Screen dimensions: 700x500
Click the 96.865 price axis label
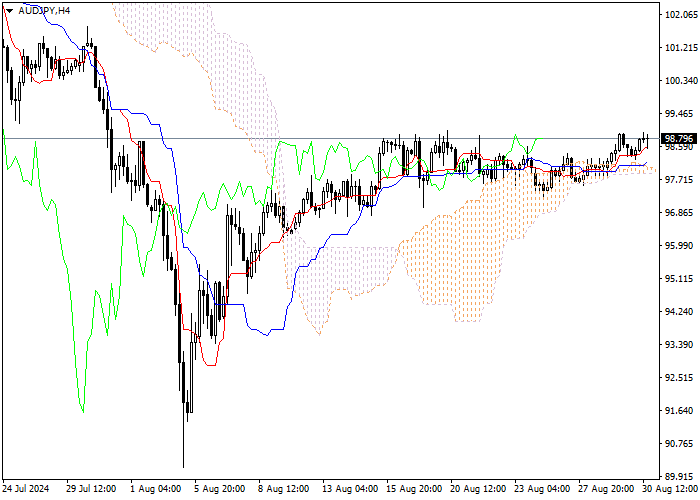pyautogui.click(x=681, y=212)
